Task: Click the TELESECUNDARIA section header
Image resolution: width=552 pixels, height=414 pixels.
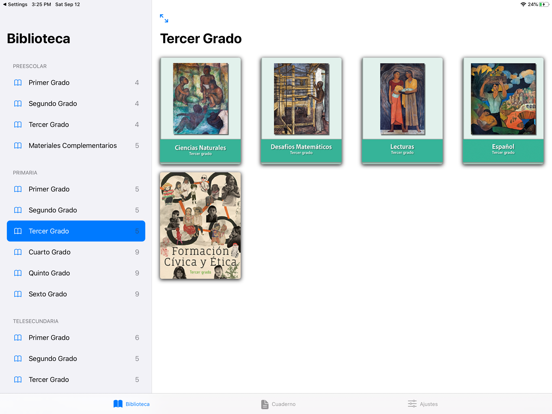Action: 36,321
